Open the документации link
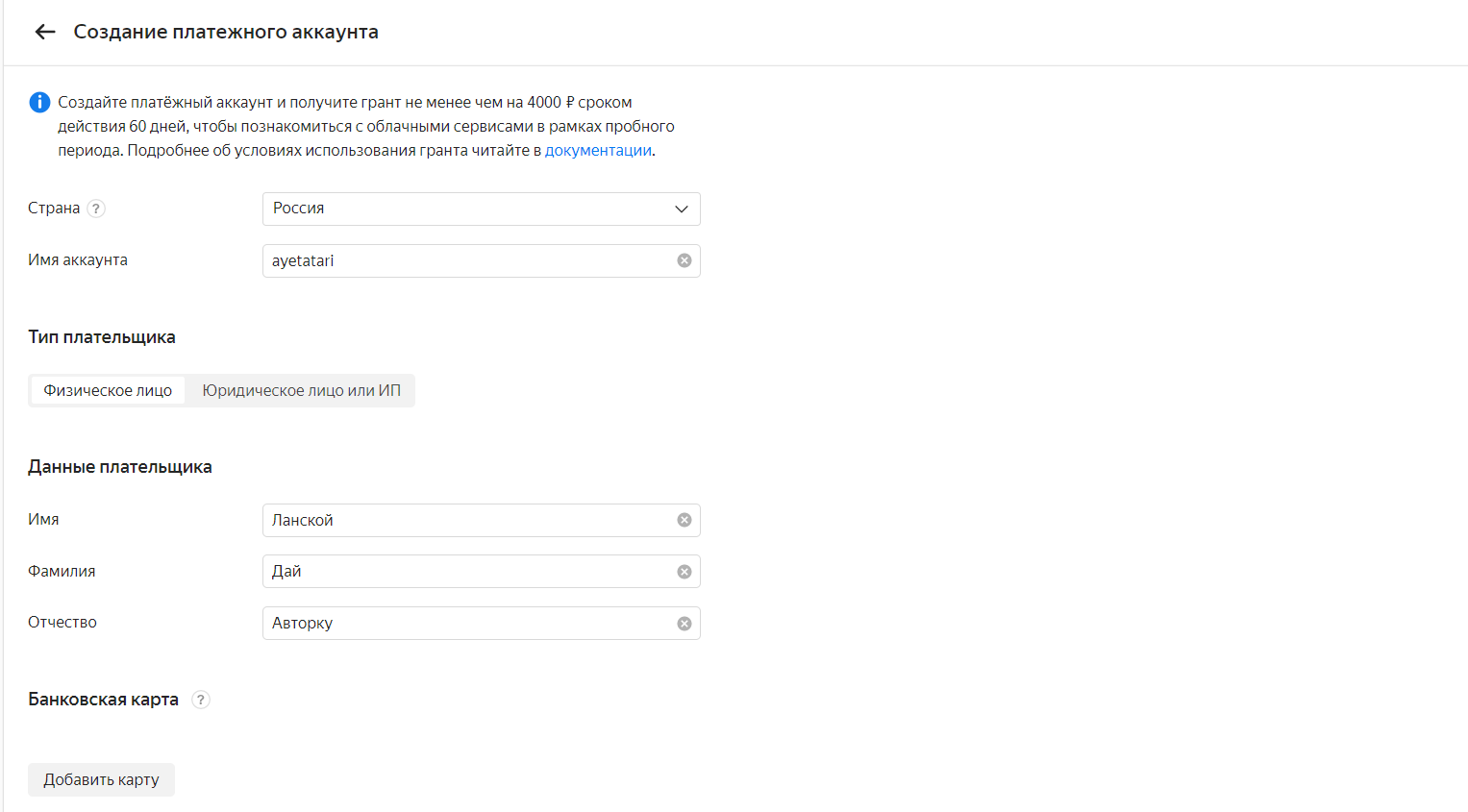This screenshot has width=1468, height=812. (x=598, y=150)
